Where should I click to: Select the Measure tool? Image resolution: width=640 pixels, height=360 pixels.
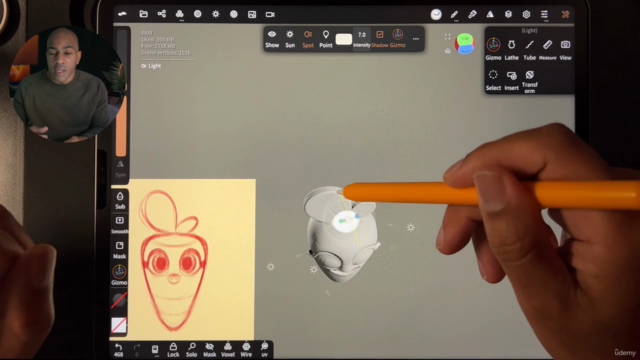[x=547, y=49]
